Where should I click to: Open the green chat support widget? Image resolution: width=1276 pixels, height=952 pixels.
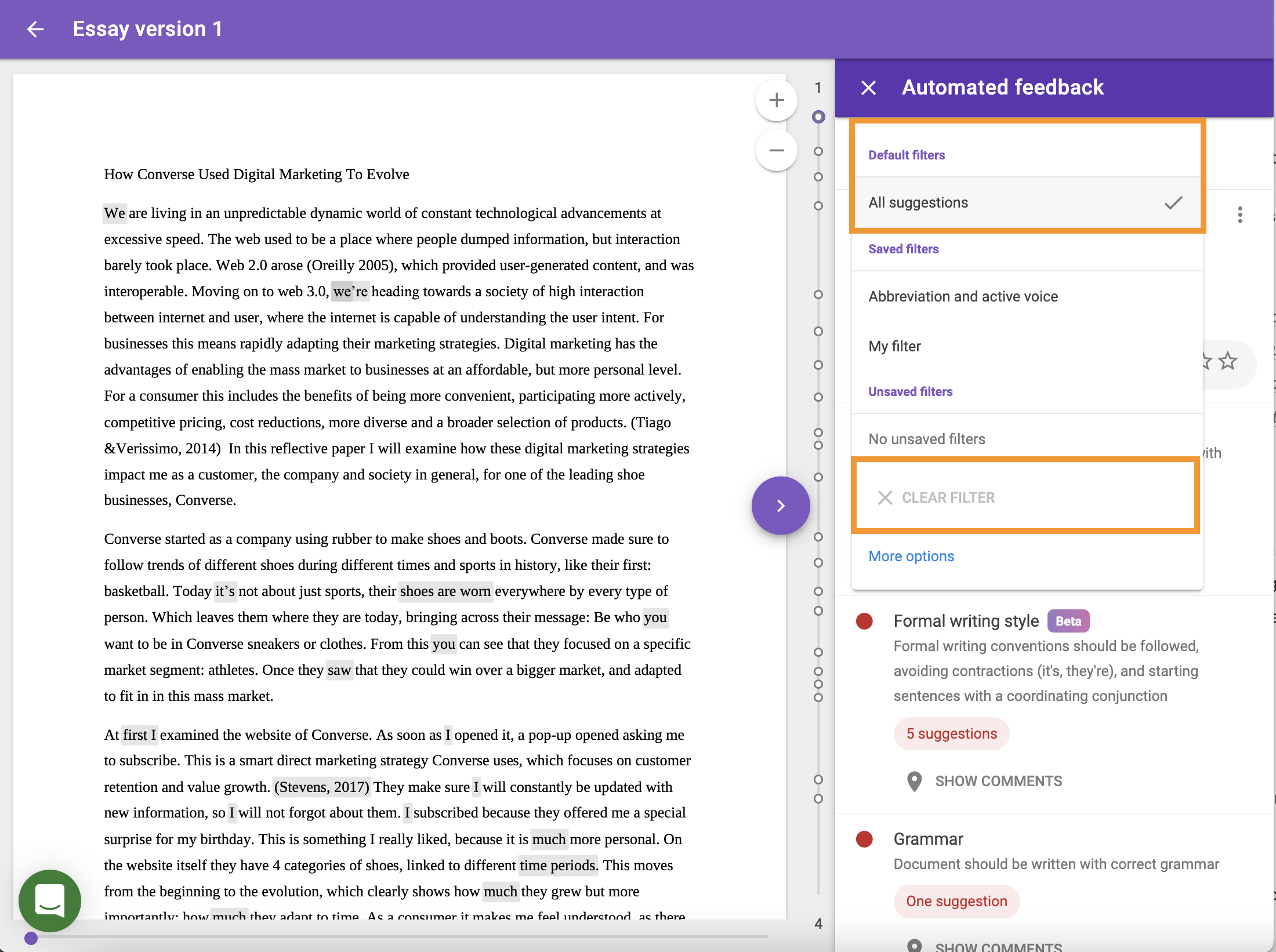pos(50,900)
